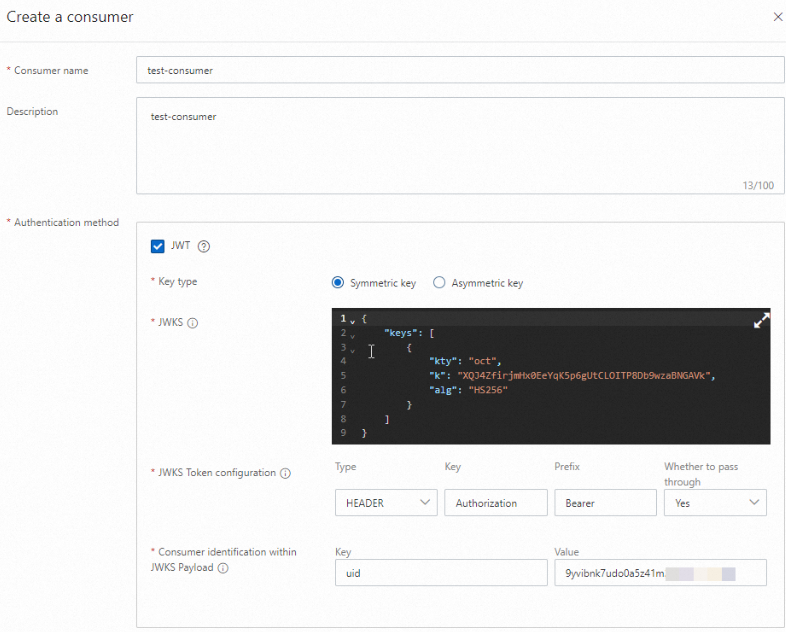
Task: Select the Symmetric key radio button
Action: click(338, 283)
